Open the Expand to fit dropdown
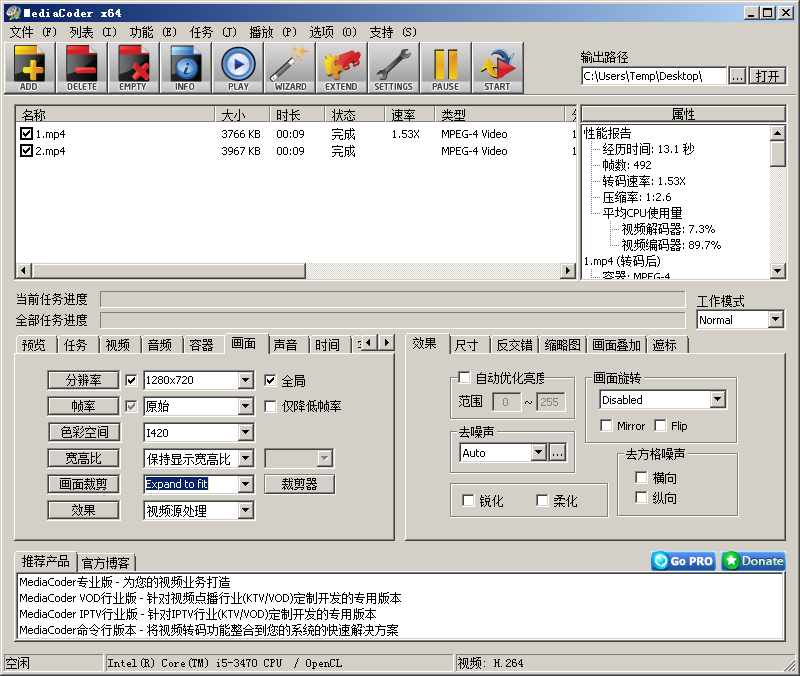Image resolution: width=800 pixels, height=676 pixels. [246, 484]
